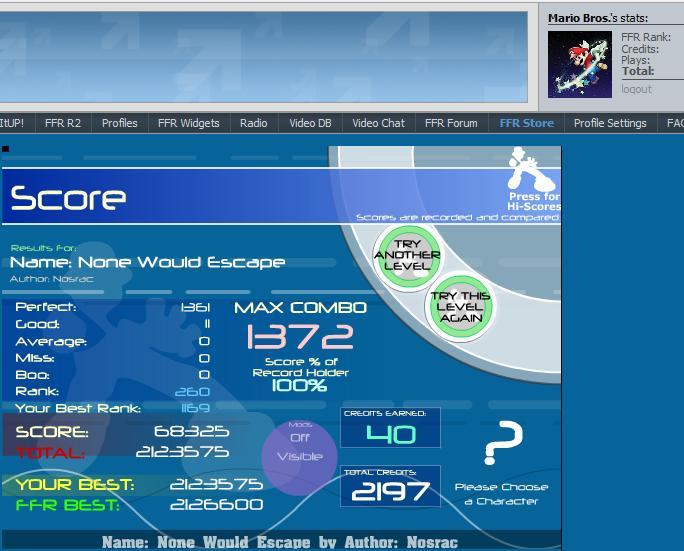Click the logout link

[636, 89]
